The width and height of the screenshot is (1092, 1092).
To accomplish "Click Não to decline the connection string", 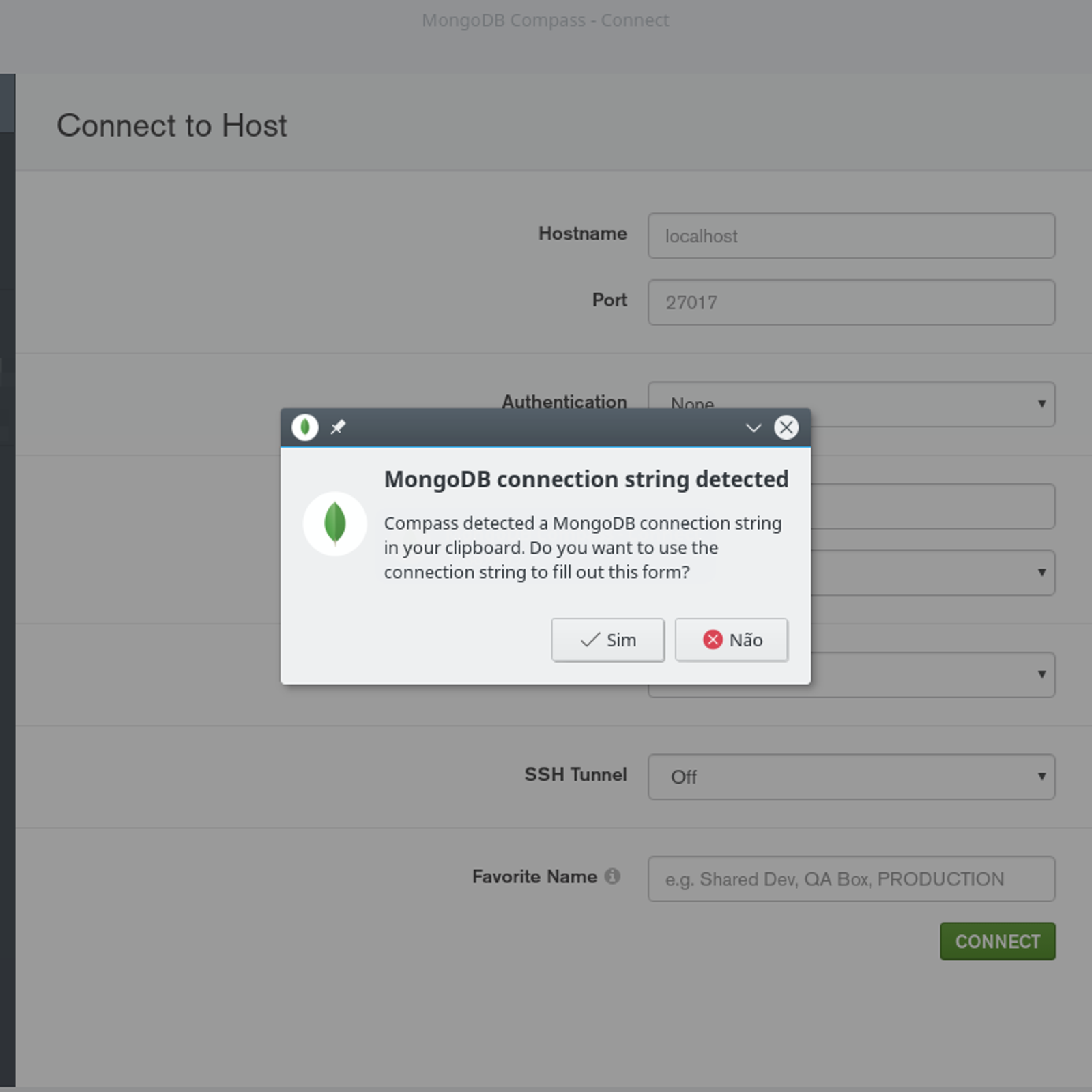I will 732,640.
